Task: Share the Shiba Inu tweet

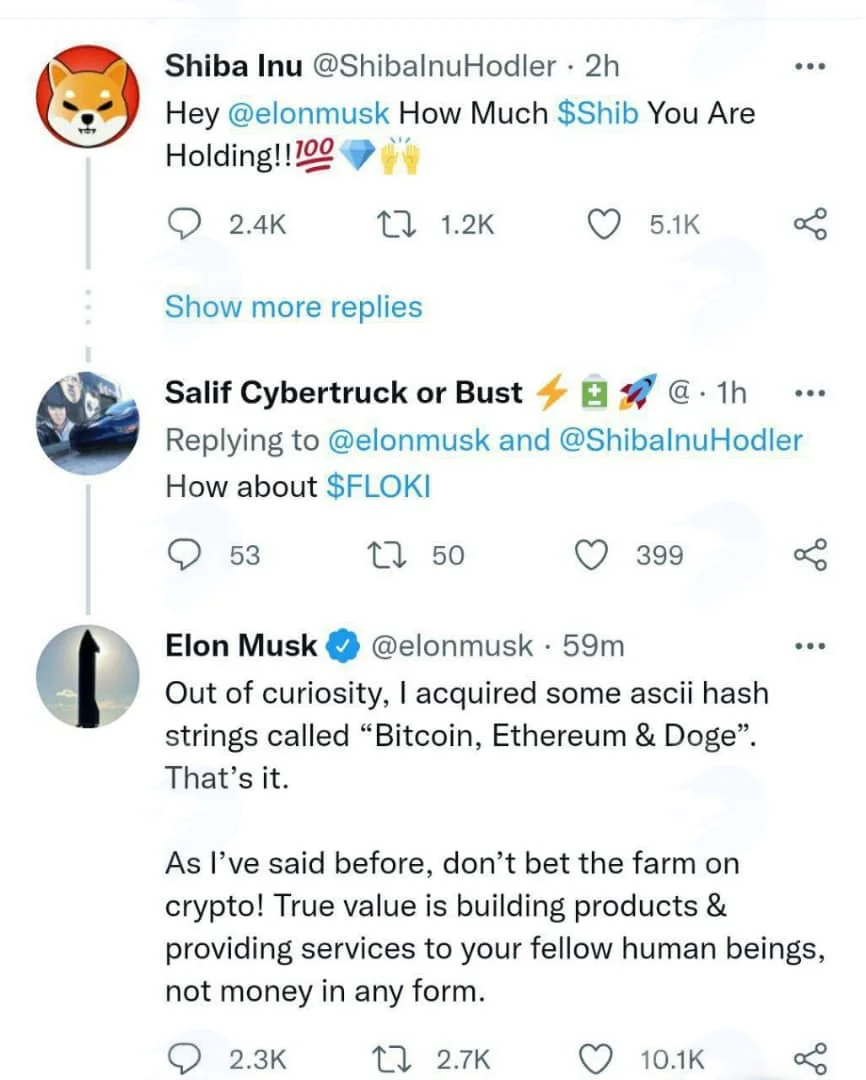Action: (810, 224)
